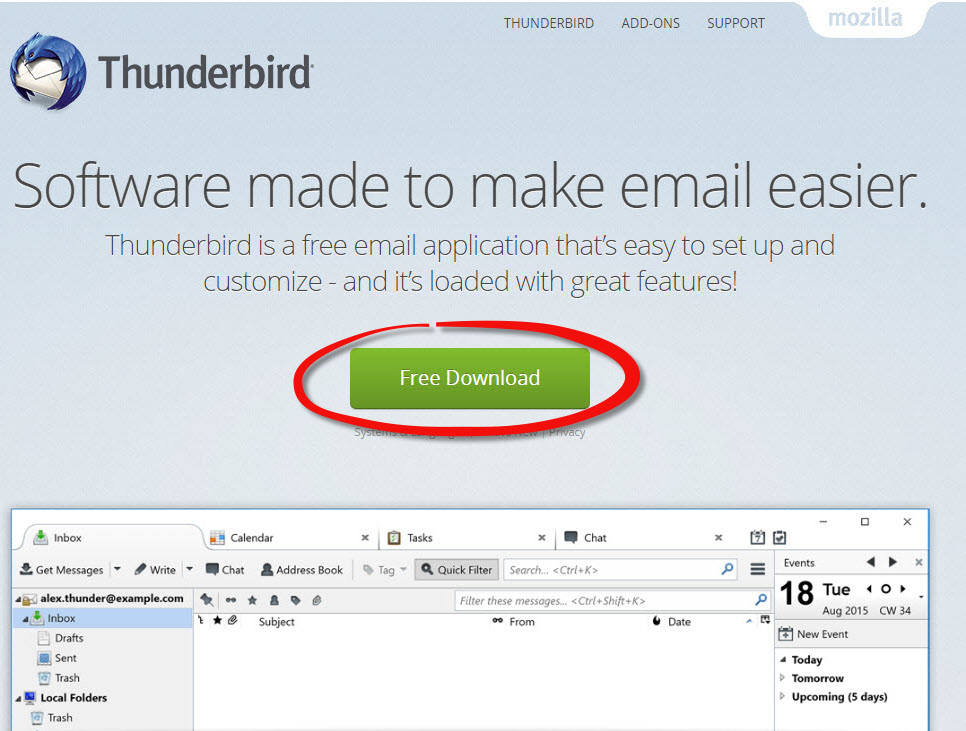Click the global Search input field

[x=611, y=570]
